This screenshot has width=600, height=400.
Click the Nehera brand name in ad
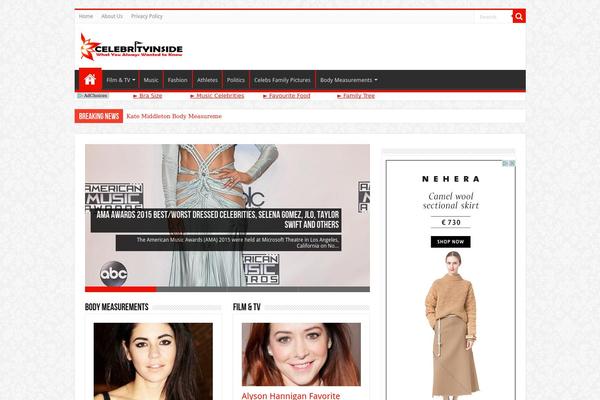click(x=451, y=179)
